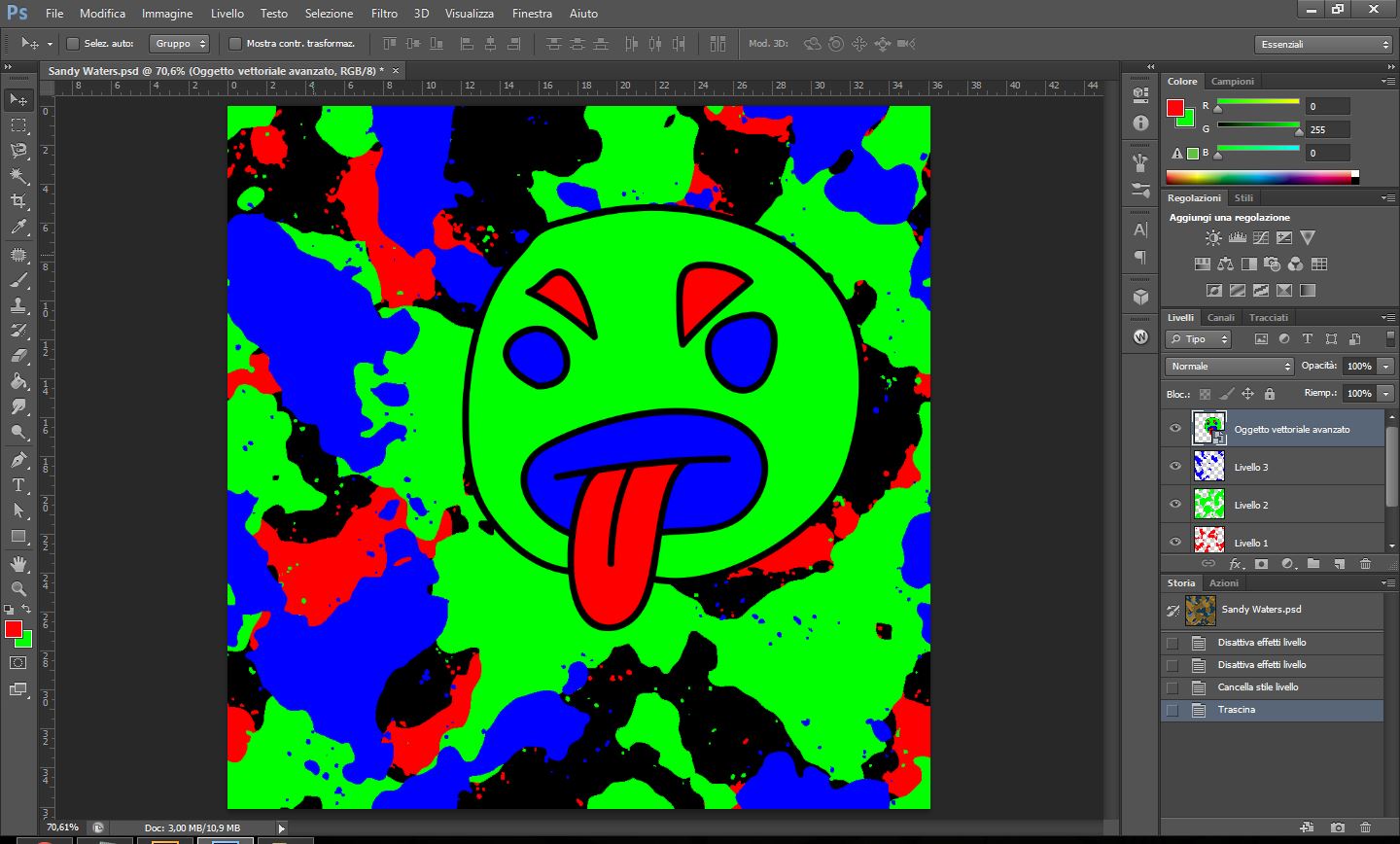The width and height of the screenshot is (1400, 844).
Task: Hide the Oggetto vettoriale avanzato layer
Action: pos(1174,429)
